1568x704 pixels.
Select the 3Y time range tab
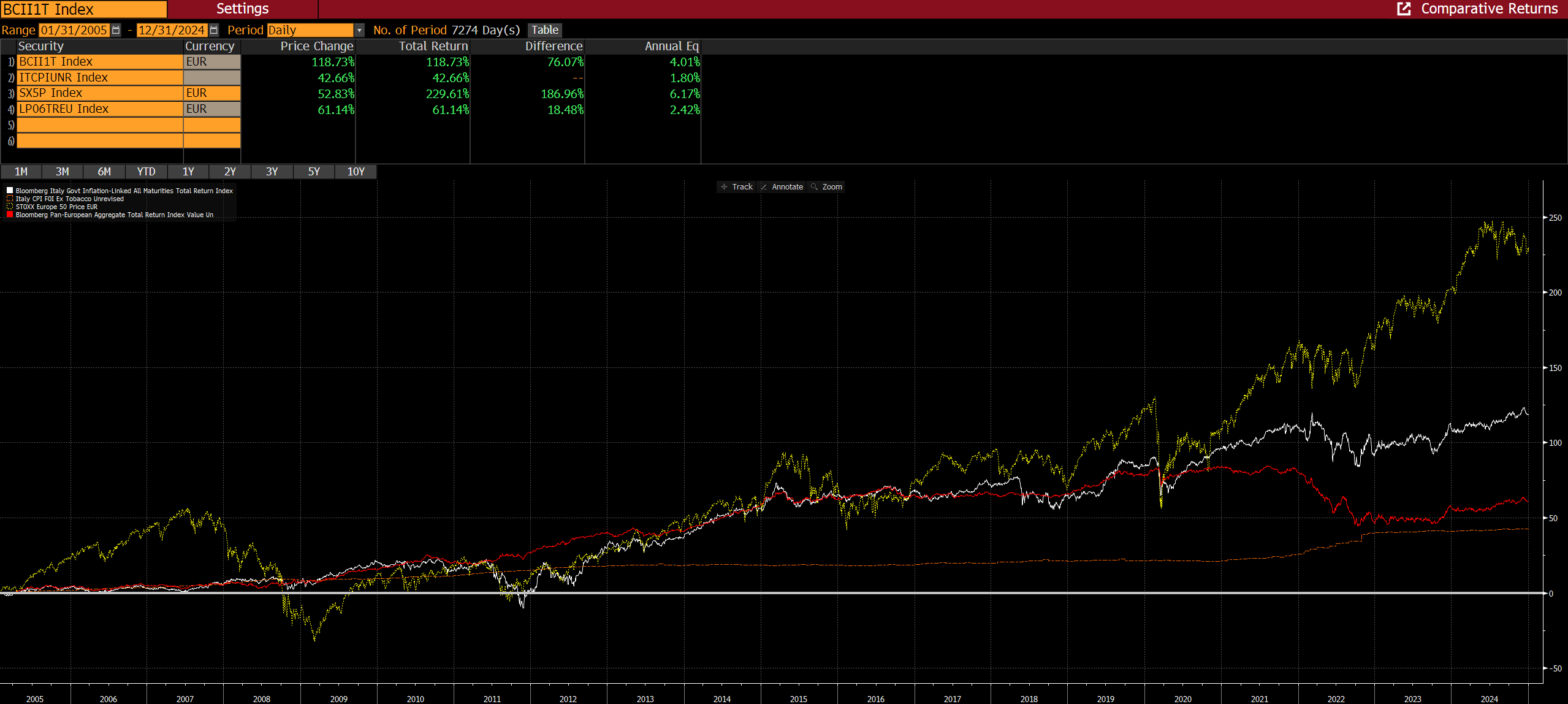pyautogui.click(x=272, y=172)
